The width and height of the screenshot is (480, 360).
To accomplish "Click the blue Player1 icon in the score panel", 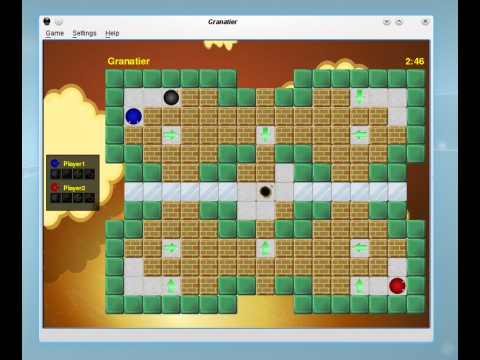I will point(55,163).
